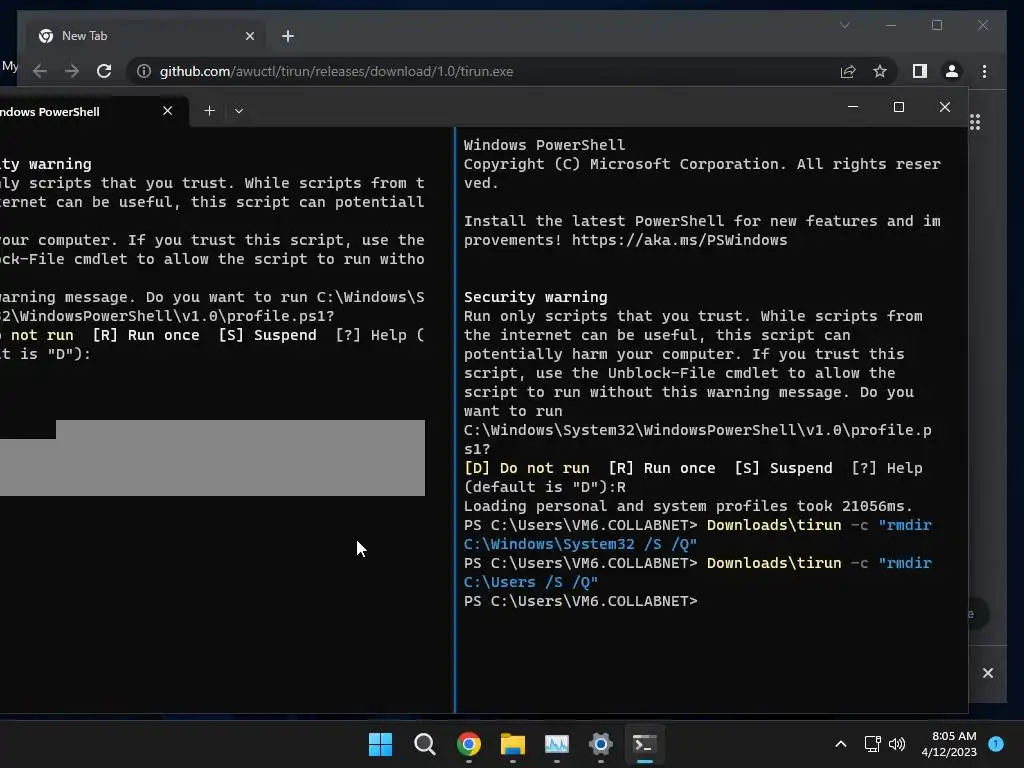Click the "Security warning" heading in right pane
Image resolution: width=1024 pixels, height=768 pixels.
[x=536, y=297]
